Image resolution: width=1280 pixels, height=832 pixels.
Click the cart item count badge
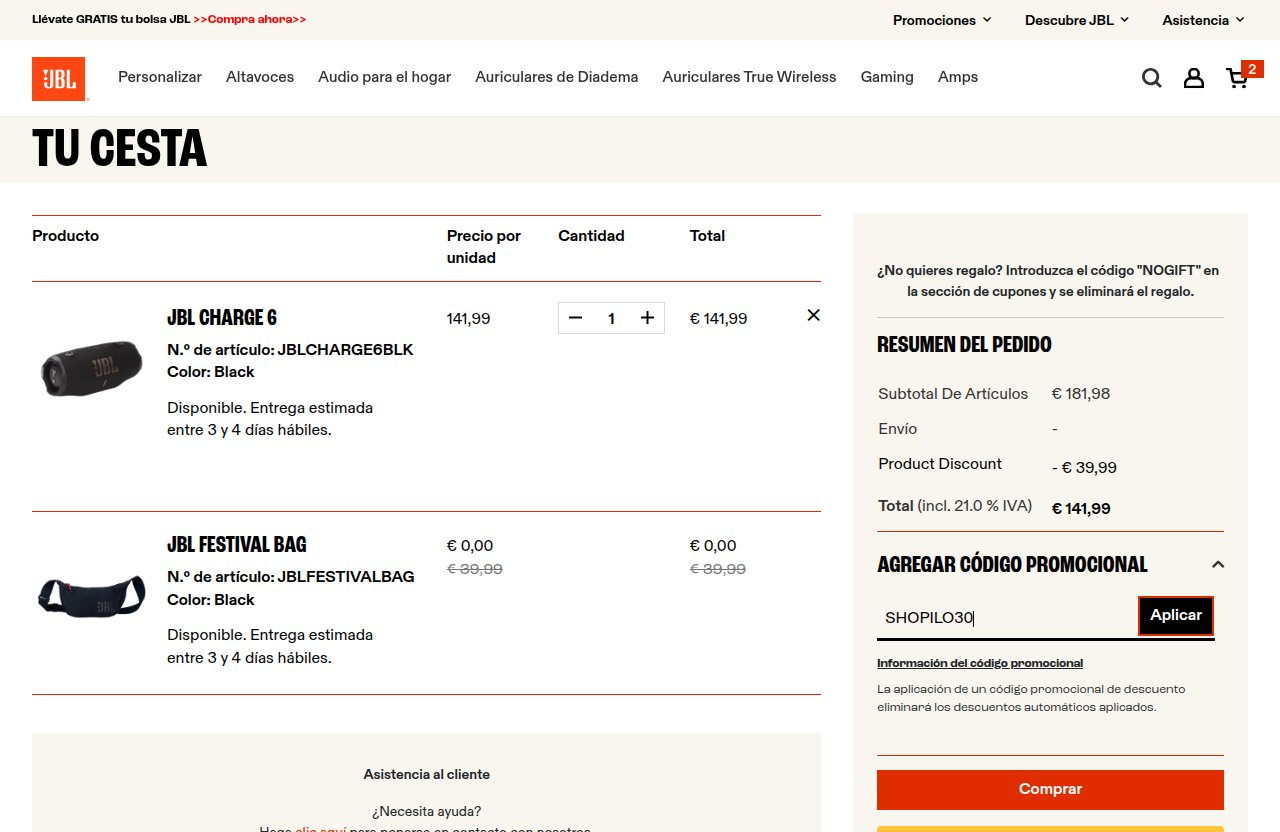click(1252, 69)
